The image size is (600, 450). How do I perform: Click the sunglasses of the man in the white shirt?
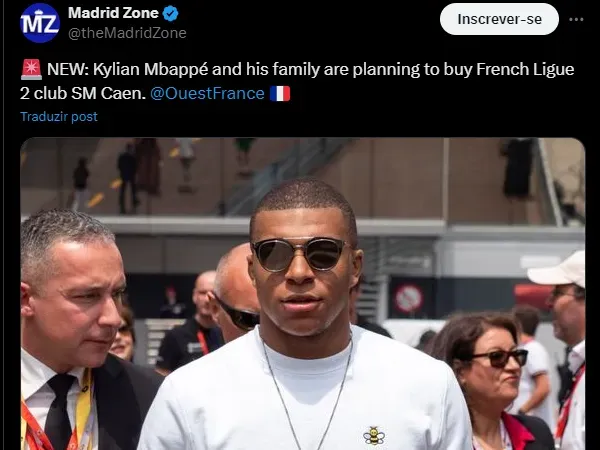pos(300,253)
